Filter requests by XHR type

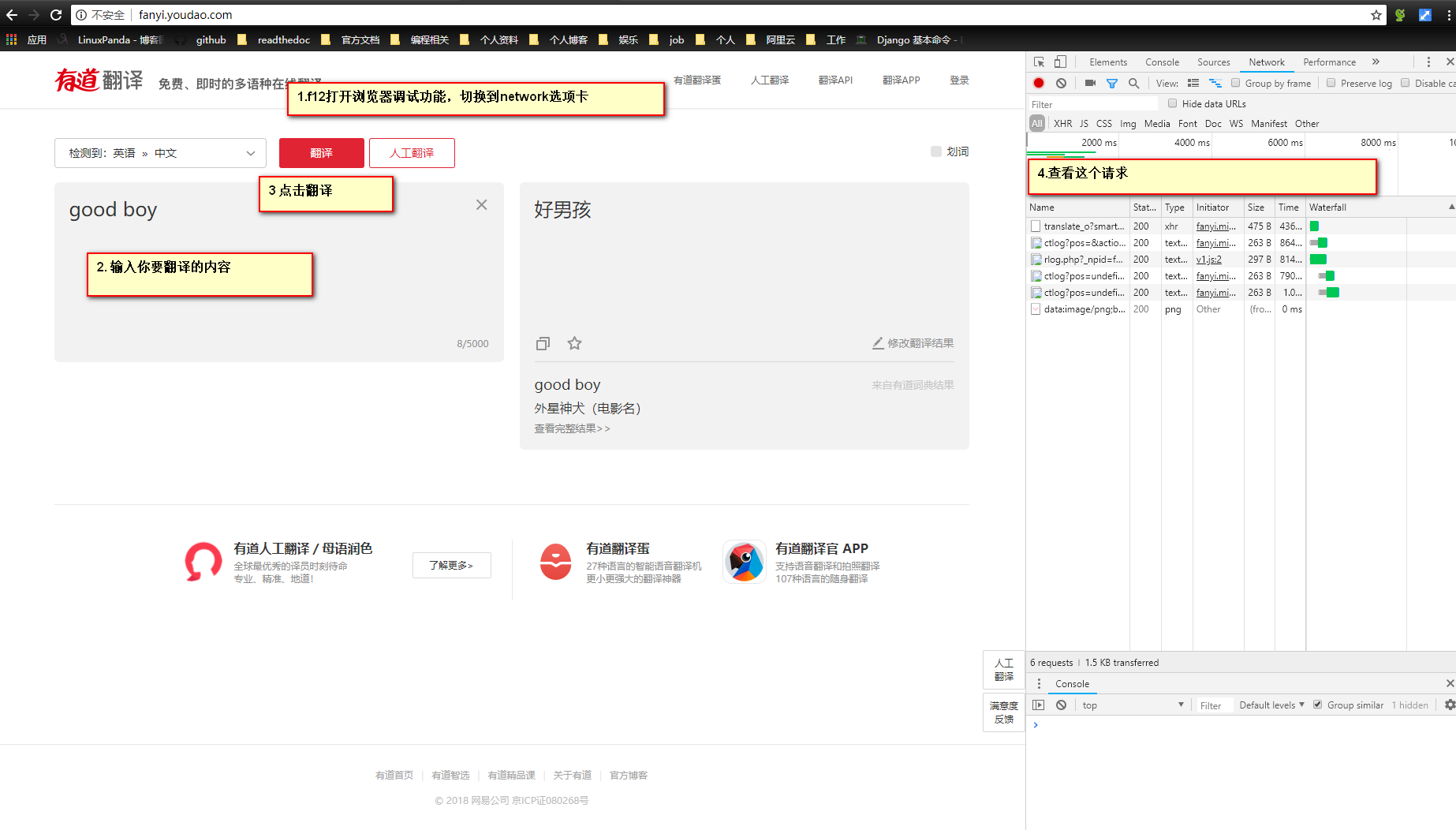click(1062, 123)
